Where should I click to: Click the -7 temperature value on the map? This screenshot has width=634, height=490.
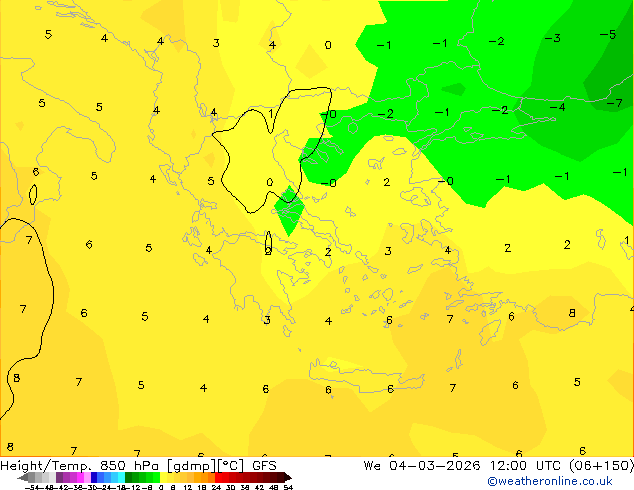click(x=614, y=103)
